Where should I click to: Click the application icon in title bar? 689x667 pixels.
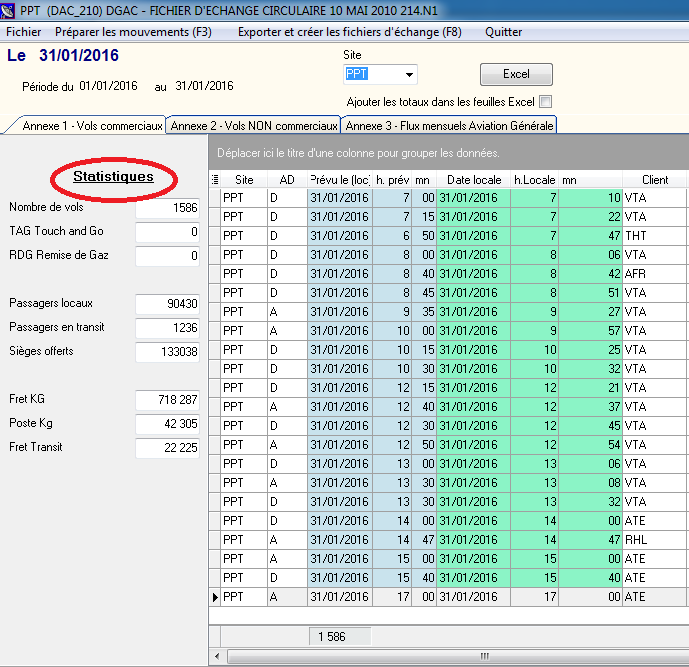point(10,10)
